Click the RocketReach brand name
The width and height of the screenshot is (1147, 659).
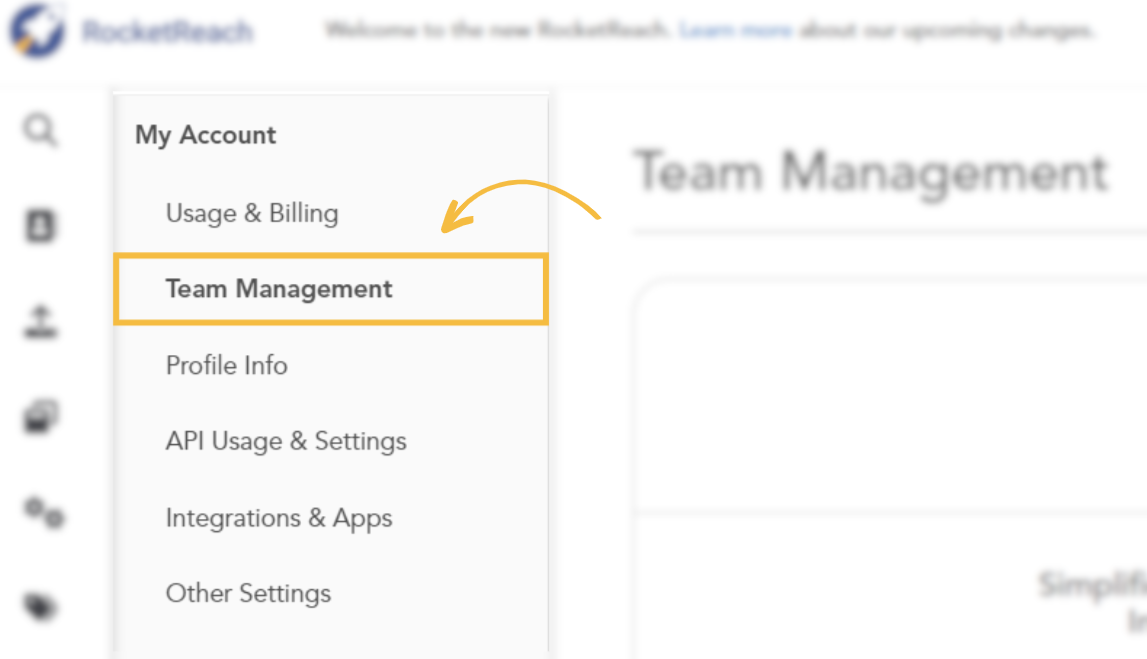pyautogui.click(x=168, y=31)
